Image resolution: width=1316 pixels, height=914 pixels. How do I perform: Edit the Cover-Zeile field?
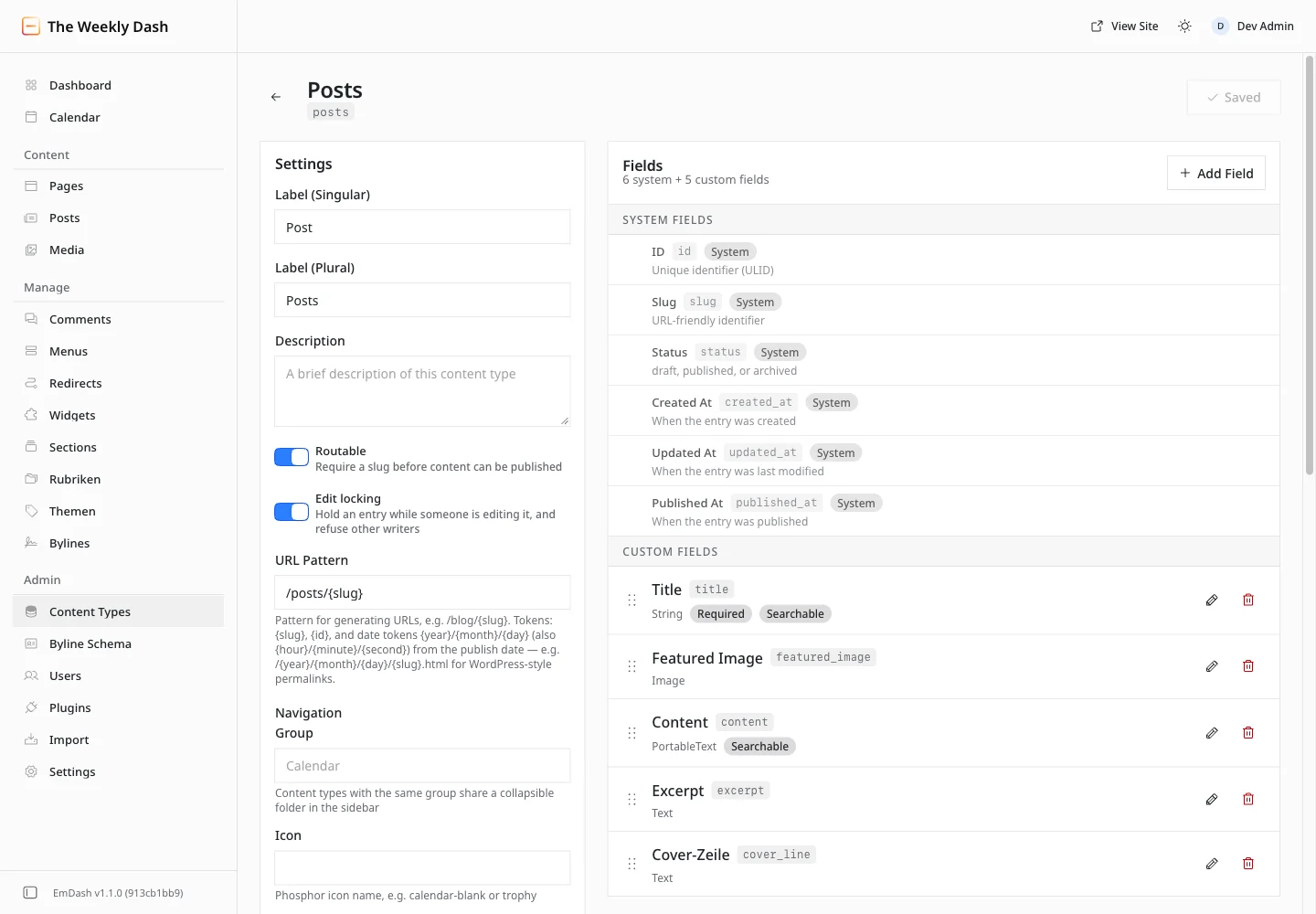pos(1212,864)
